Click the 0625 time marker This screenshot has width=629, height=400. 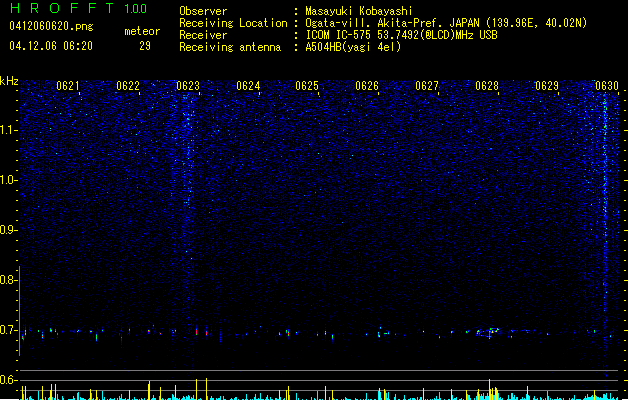307,86
